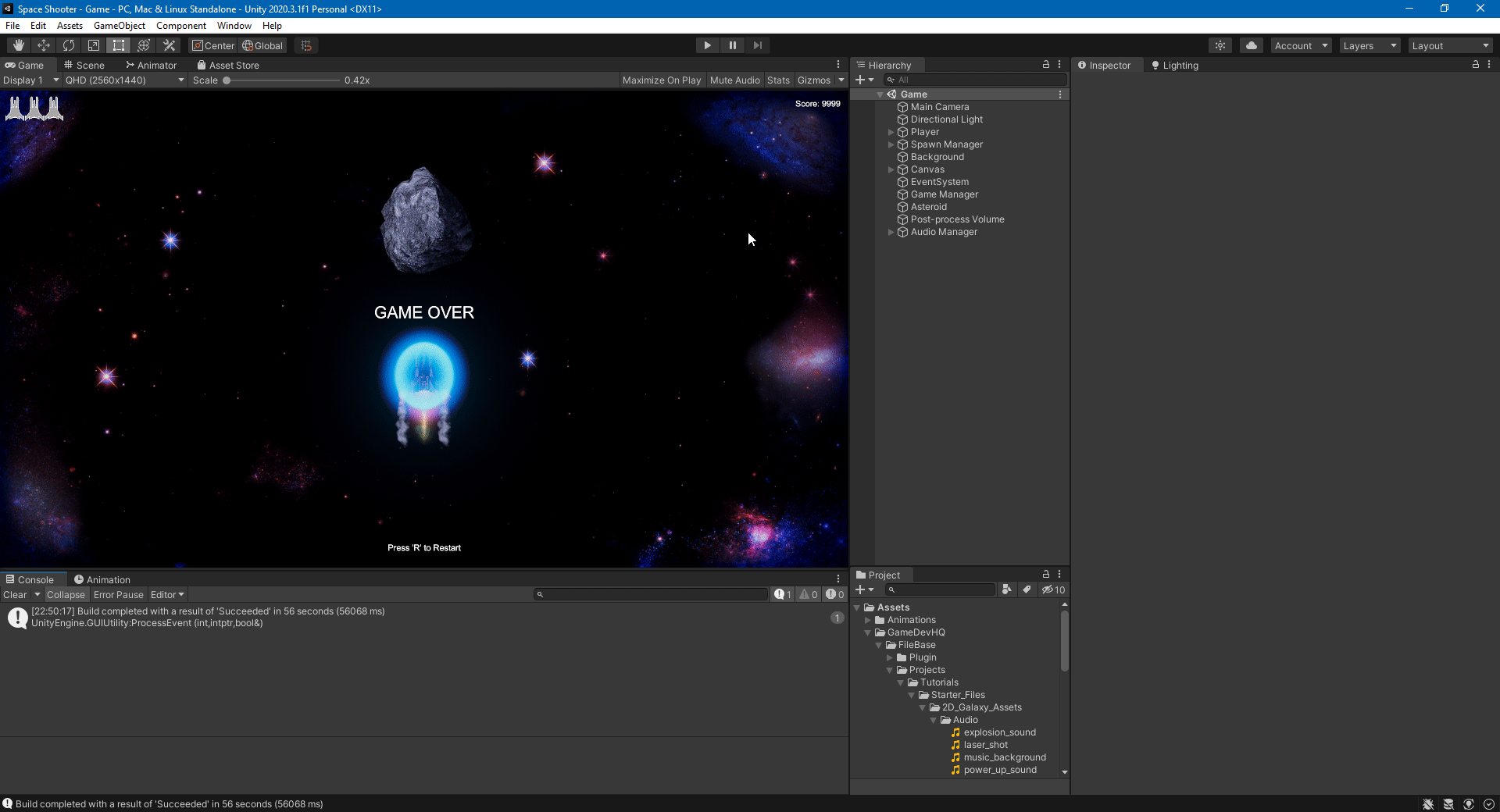
Task: Toggle info messages filter in Console
Action: 783,594
